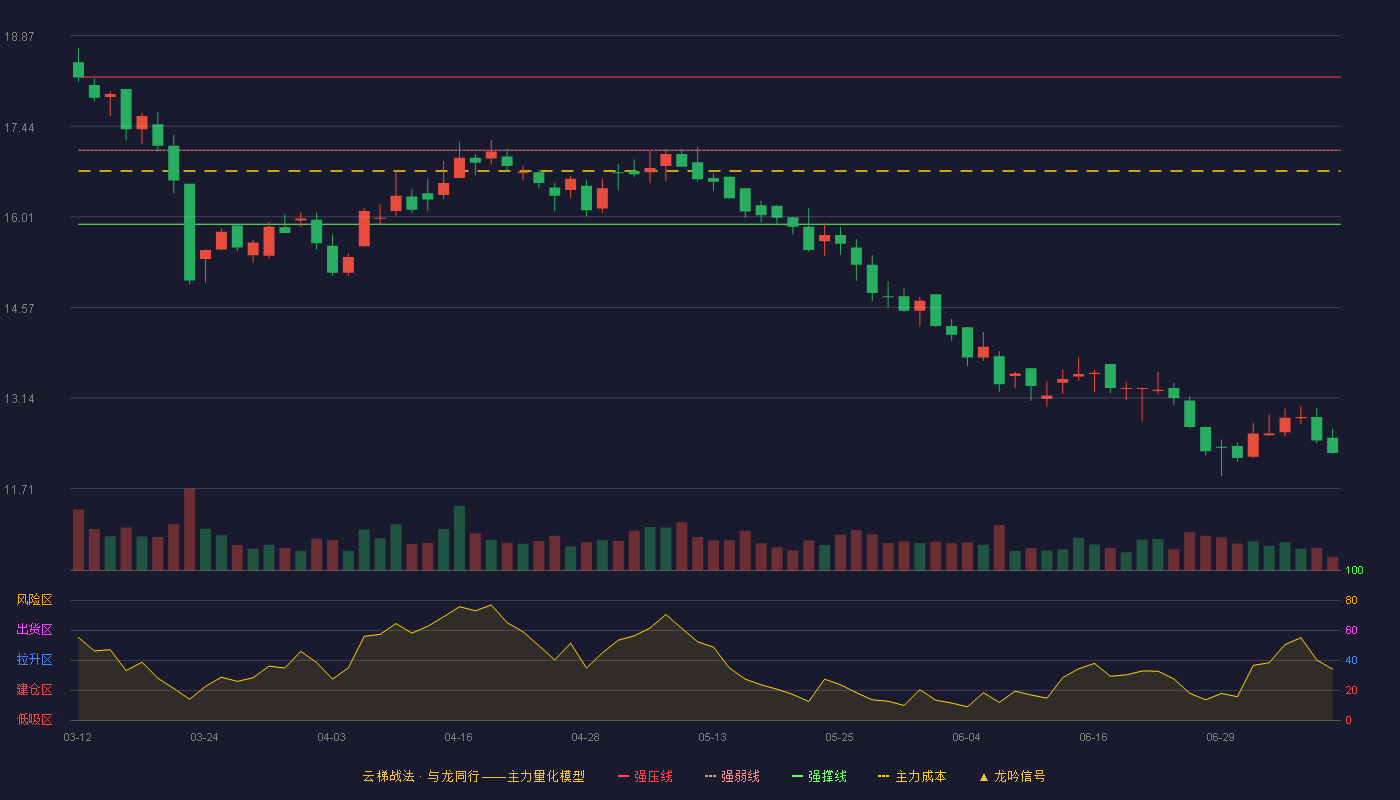Select the 拉升区 zone label

click(x=34, y=660)
